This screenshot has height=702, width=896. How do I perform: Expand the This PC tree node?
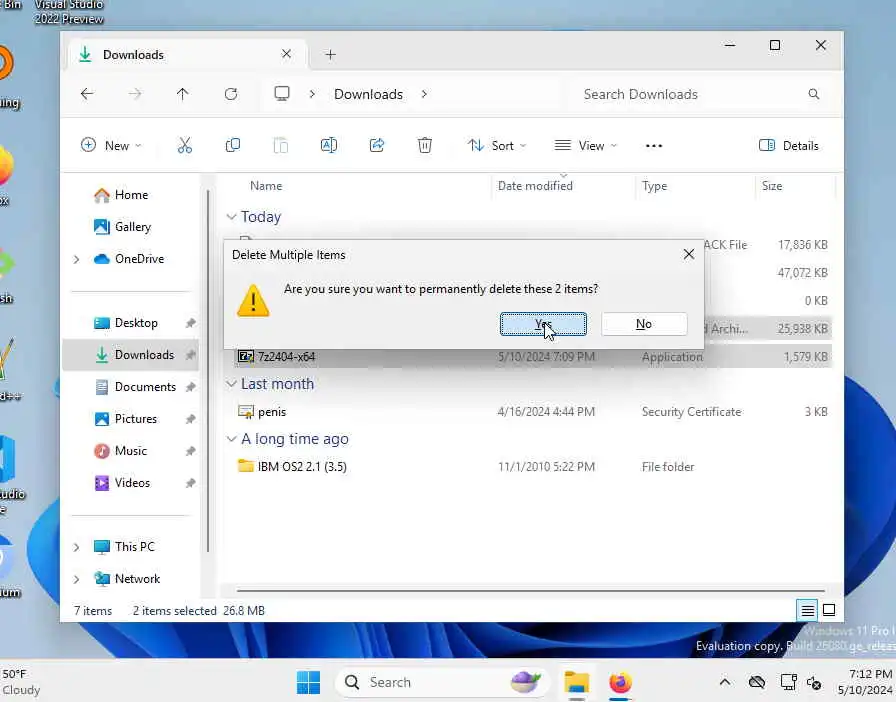click(x=77, y=547)
